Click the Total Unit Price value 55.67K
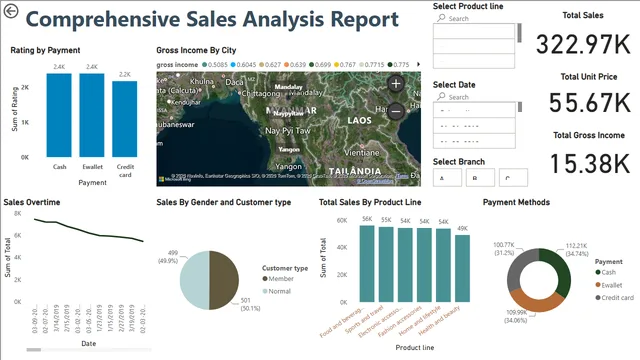The width and height of the screenshot is (640, 360). click(x=589, y=103)
